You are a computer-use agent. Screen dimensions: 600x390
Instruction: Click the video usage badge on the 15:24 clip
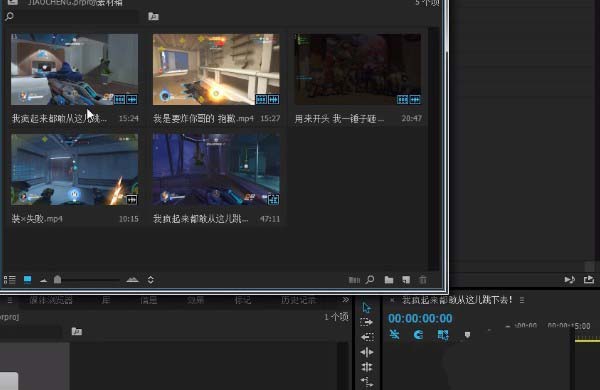[x=119, y=100]
